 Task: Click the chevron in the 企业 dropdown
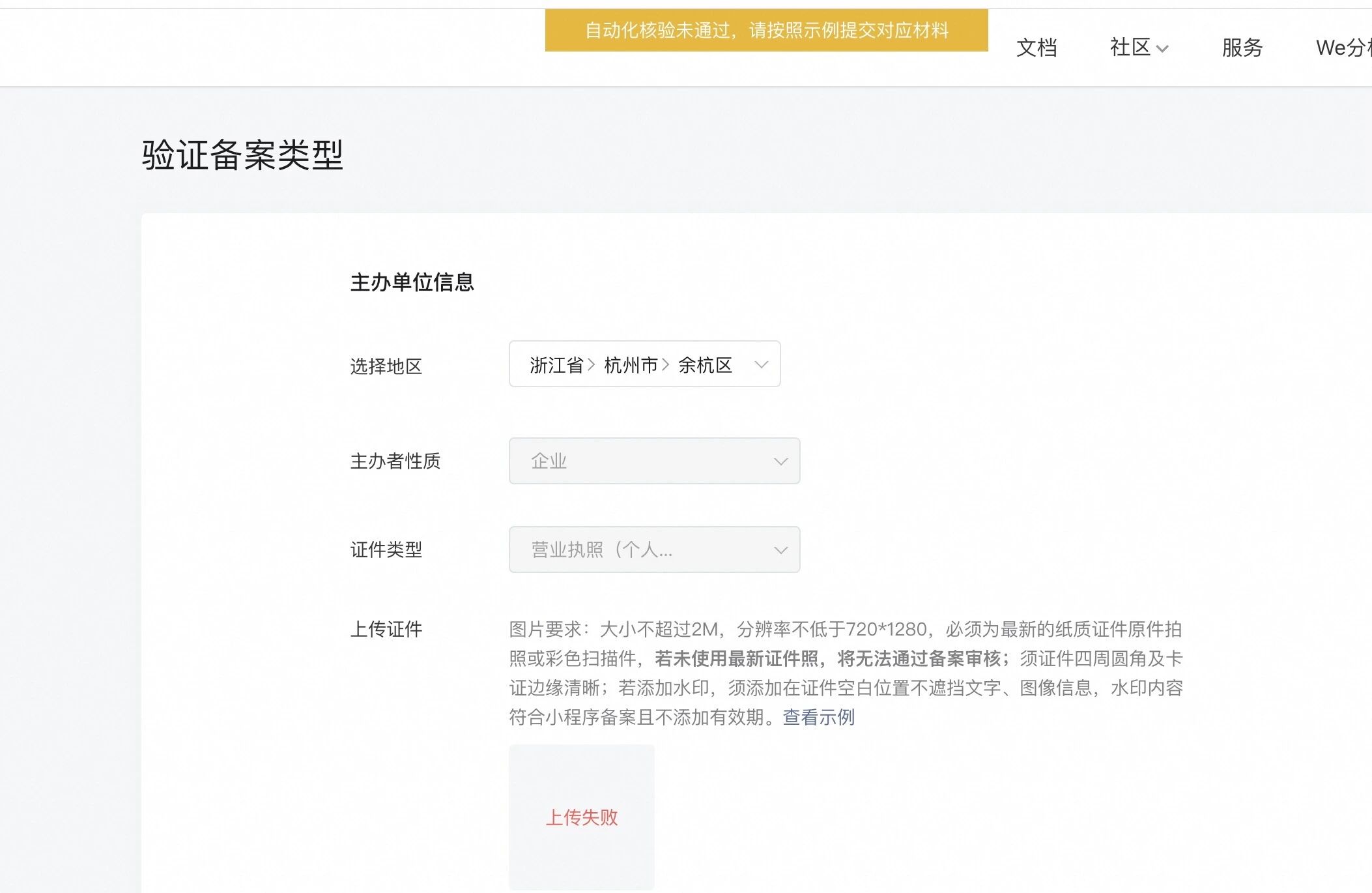click(x=780, y=461)
